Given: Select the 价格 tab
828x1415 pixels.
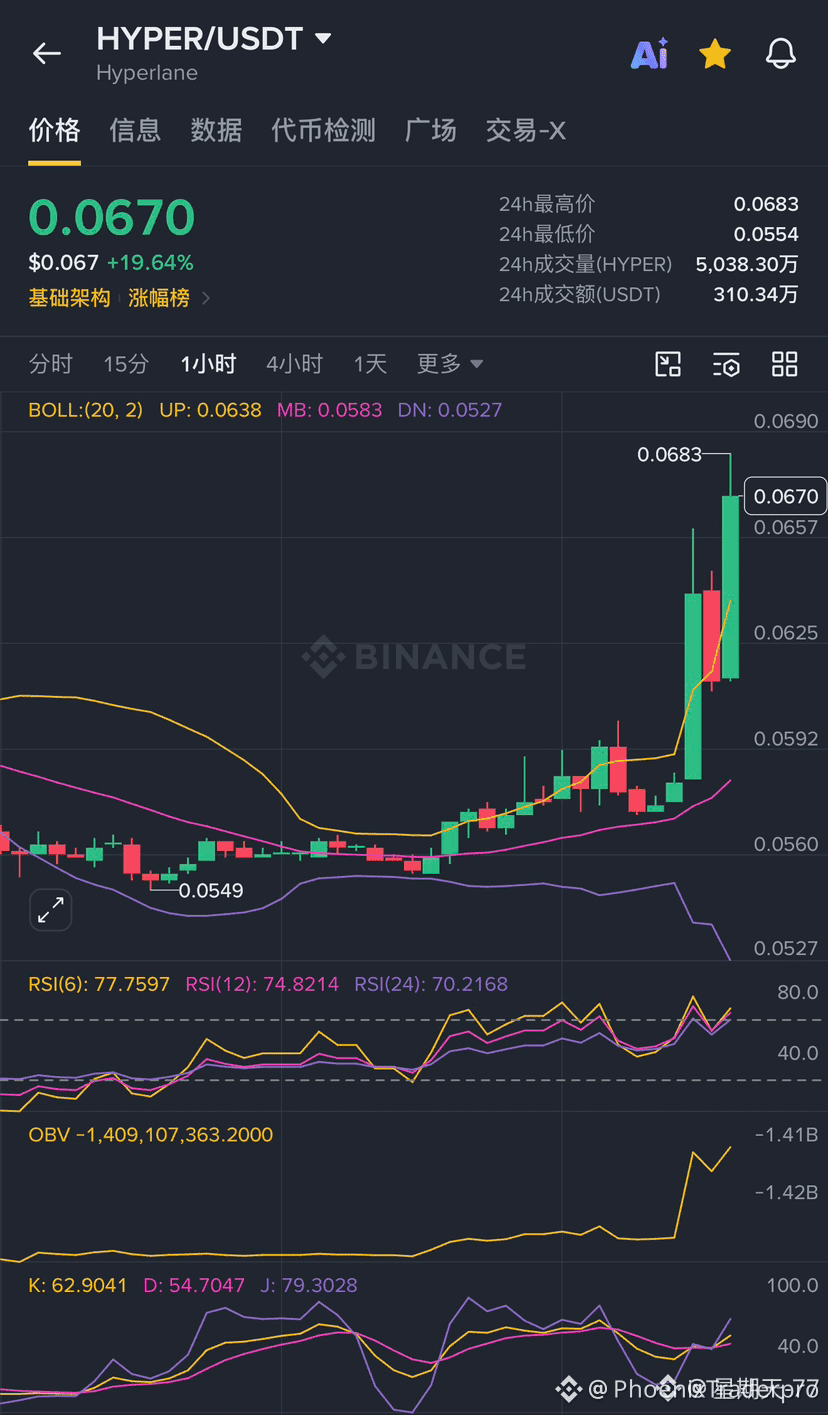Looking at the screenshot, I should click(54, 130).
